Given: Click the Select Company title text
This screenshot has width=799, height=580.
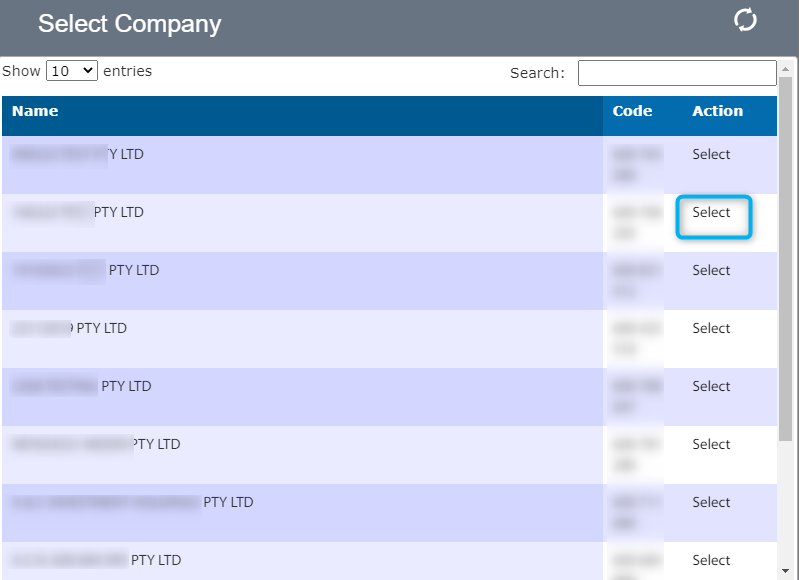Looking at the screenshot, I should (130, 24).
